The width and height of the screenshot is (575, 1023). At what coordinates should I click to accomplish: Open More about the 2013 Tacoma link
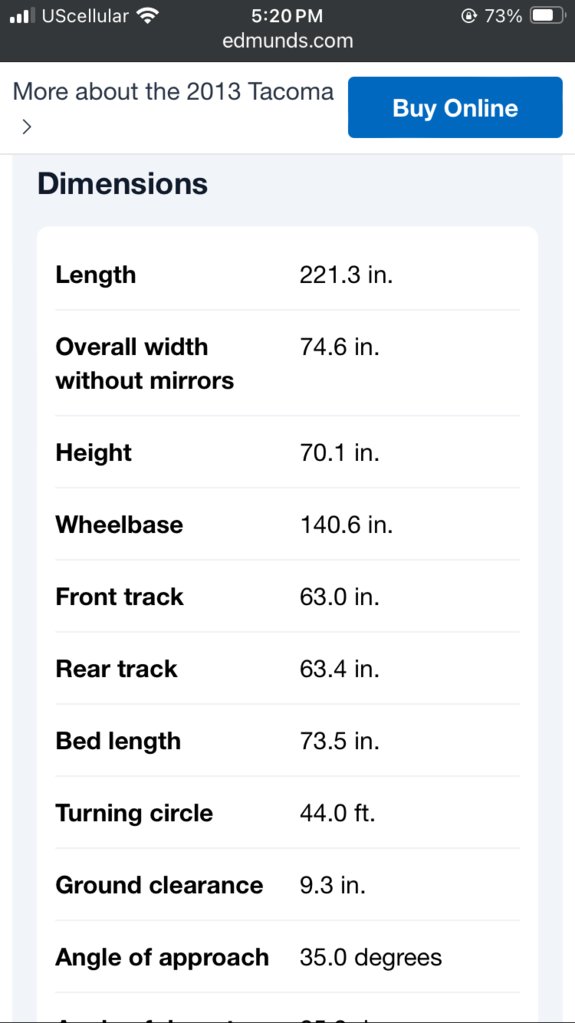(x=173, y=92)
